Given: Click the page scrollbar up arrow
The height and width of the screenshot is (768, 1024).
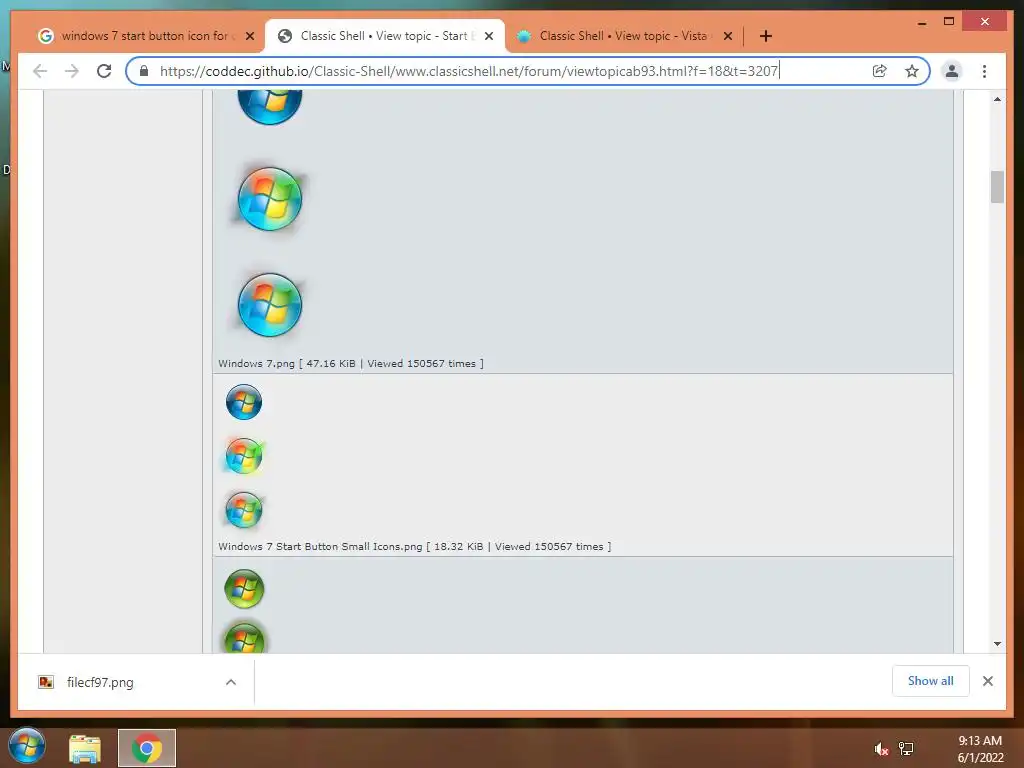Looking at the screenshot, I should pos(997,99).
